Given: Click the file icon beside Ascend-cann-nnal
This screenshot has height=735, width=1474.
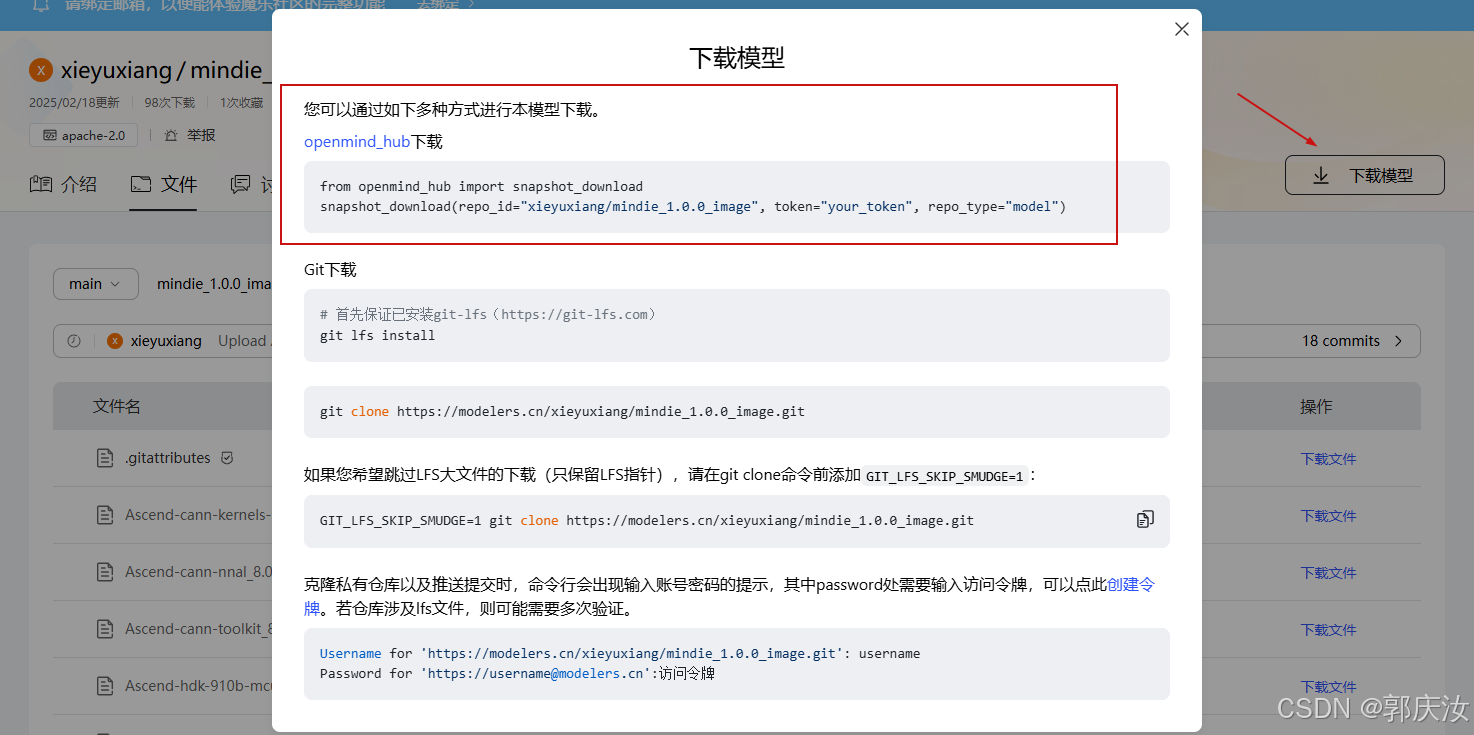Looking at the screenshot, I should coord(105,572).
